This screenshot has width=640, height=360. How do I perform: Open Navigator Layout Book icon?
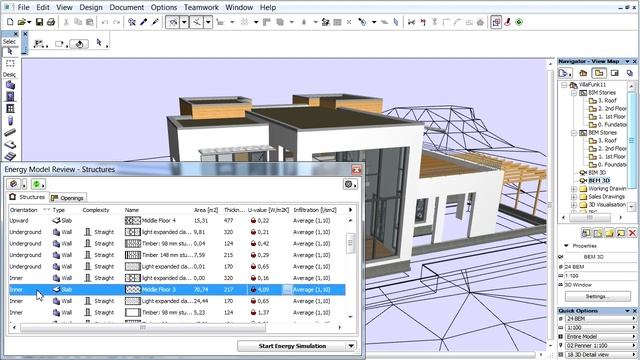pos(615,73)
